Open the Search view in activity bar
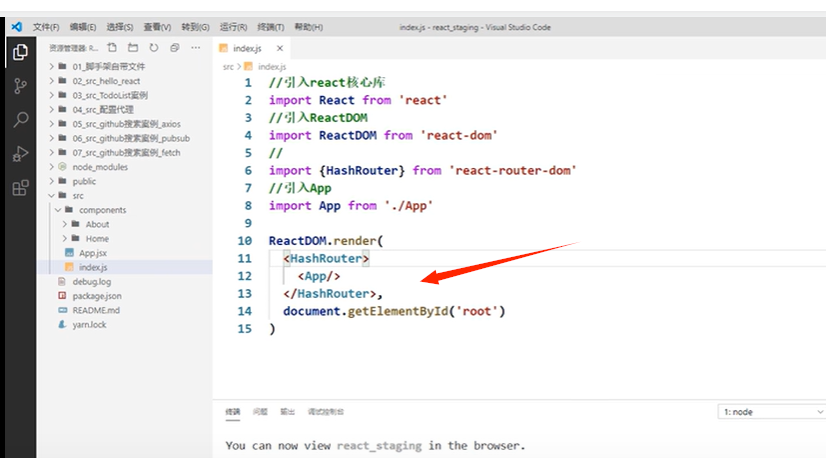This screenshot has width=826, height=458. pos(21,120)
